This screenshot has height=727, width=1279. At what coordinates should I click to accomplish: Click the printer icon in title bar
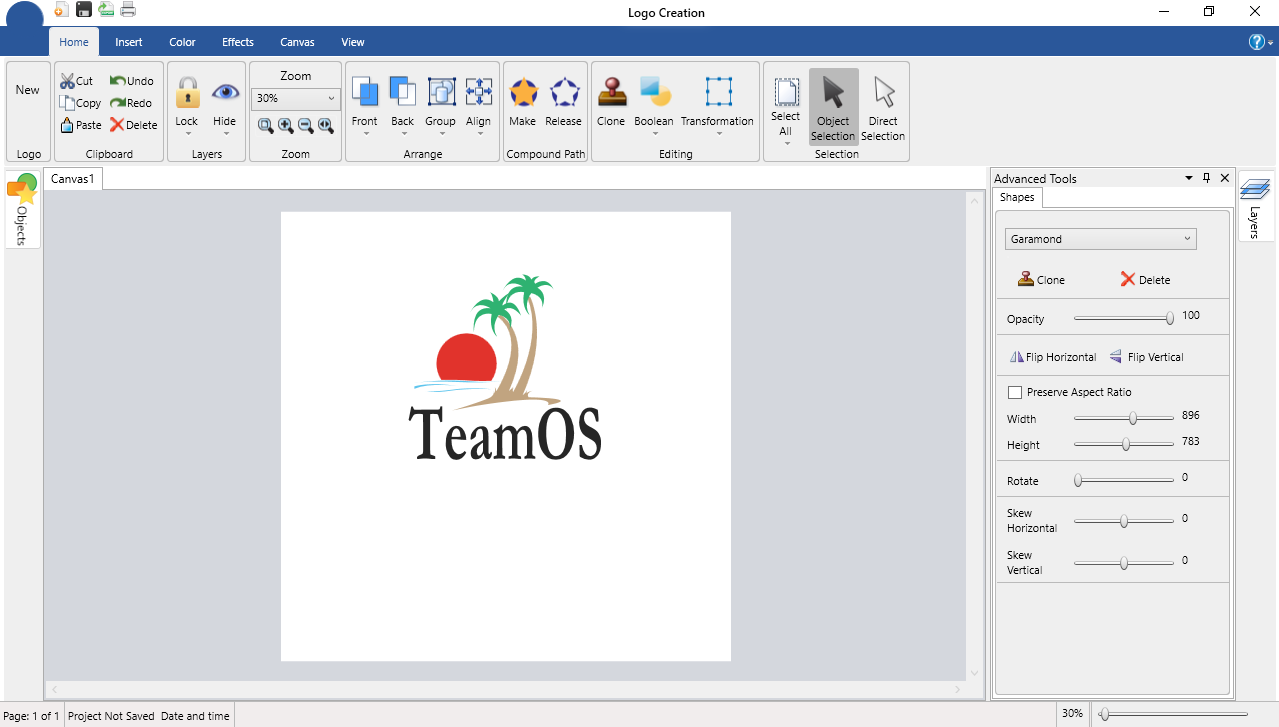[128, 10]
